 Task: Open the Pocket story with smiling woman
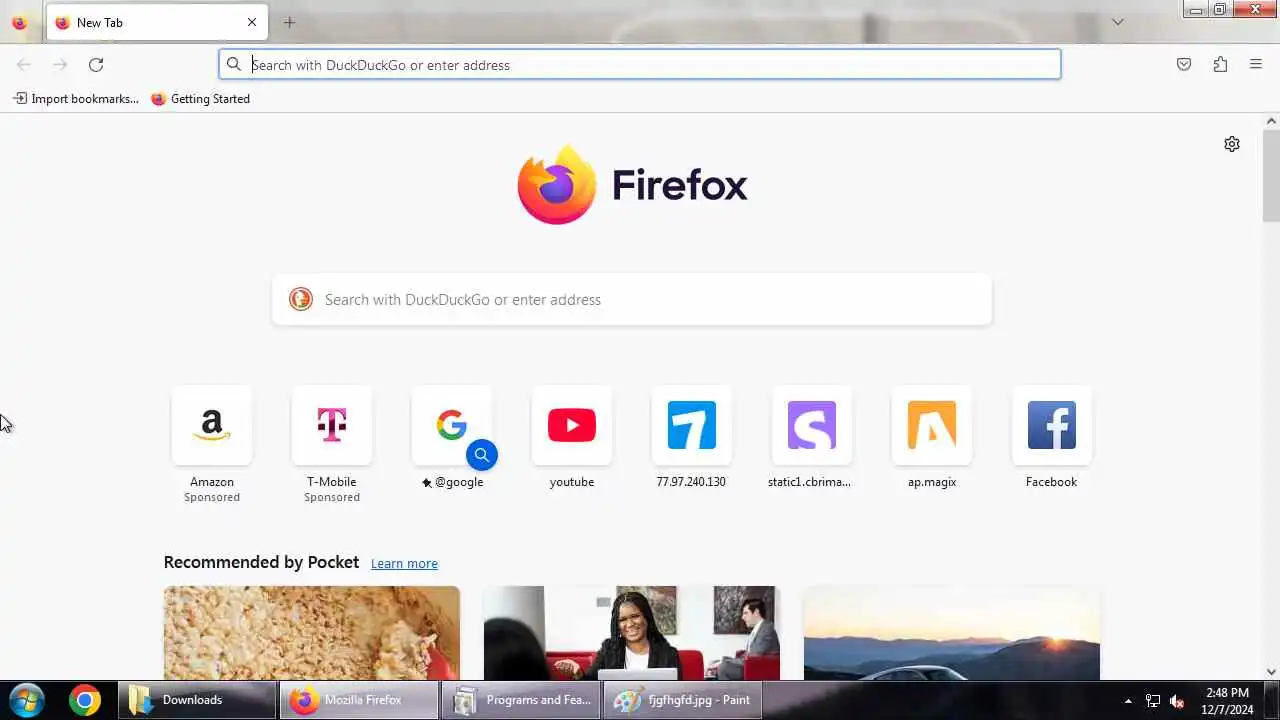pyautogui.click(x=632, y=633)
